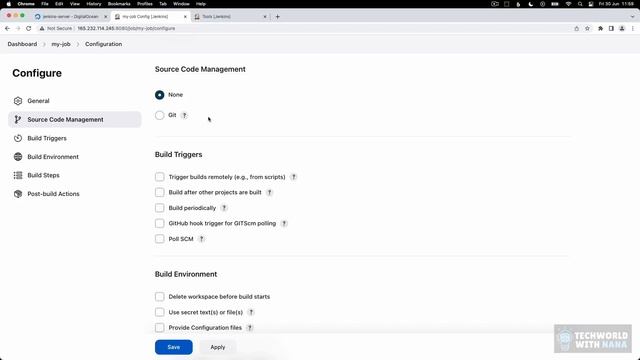Select the None source control option
640x360 pixels.
[160, 95]
